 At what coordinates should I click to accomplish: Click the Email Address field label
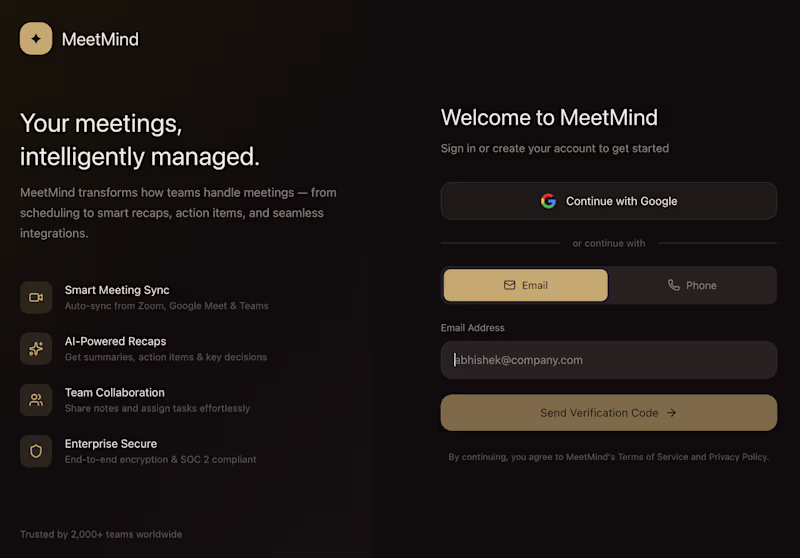coord(472,328)
